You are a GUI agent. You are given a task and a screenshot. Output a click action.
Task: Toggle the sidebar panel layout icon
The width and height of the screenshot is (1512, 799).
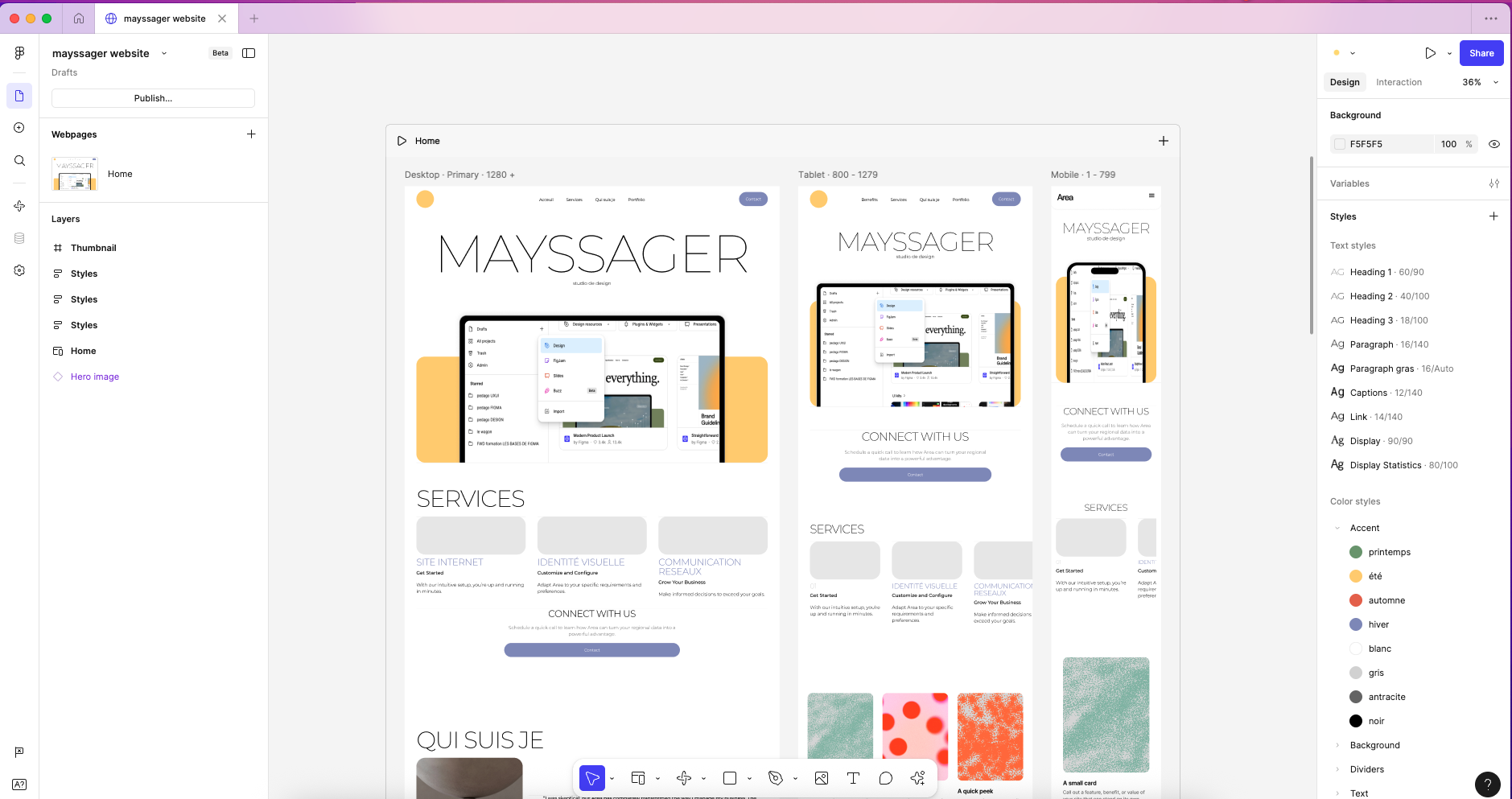[x=249, y=53]
